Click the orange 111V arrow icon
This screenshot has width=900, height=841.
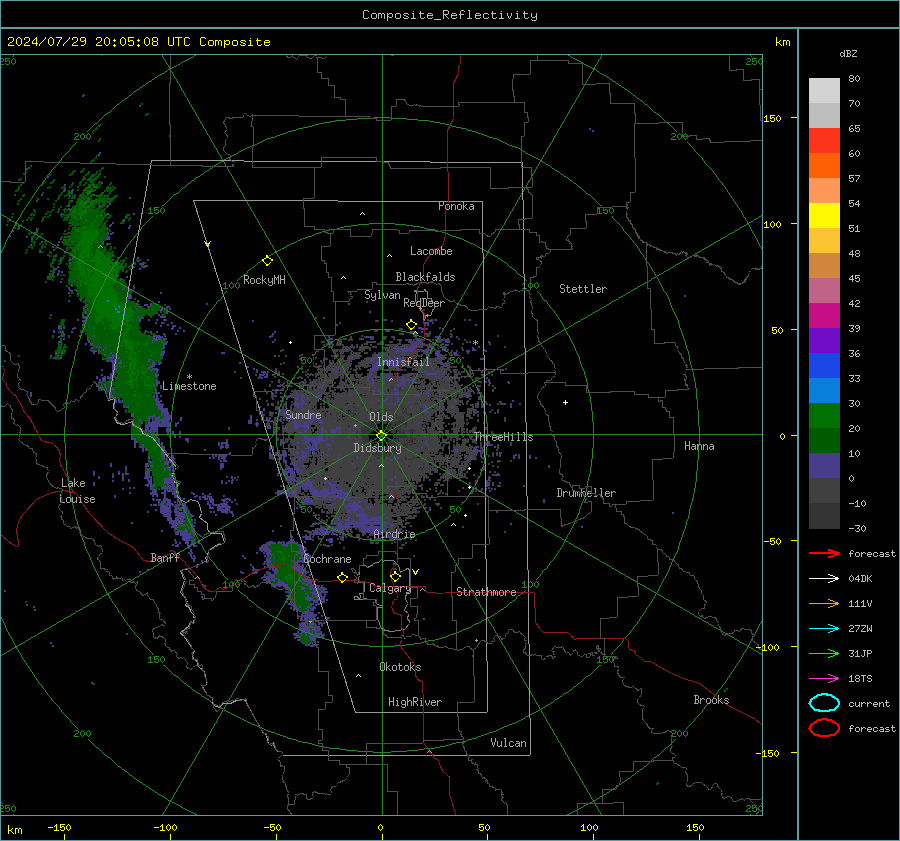point(824,603)
